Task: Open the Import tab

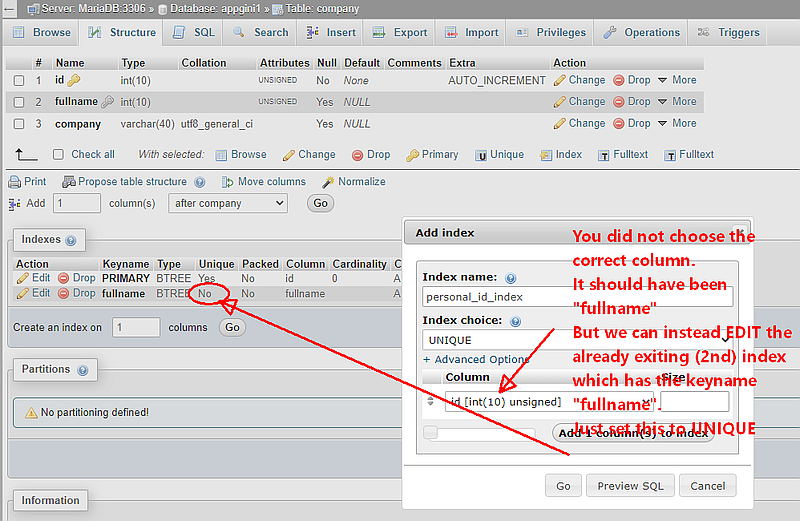Action: 471,33
